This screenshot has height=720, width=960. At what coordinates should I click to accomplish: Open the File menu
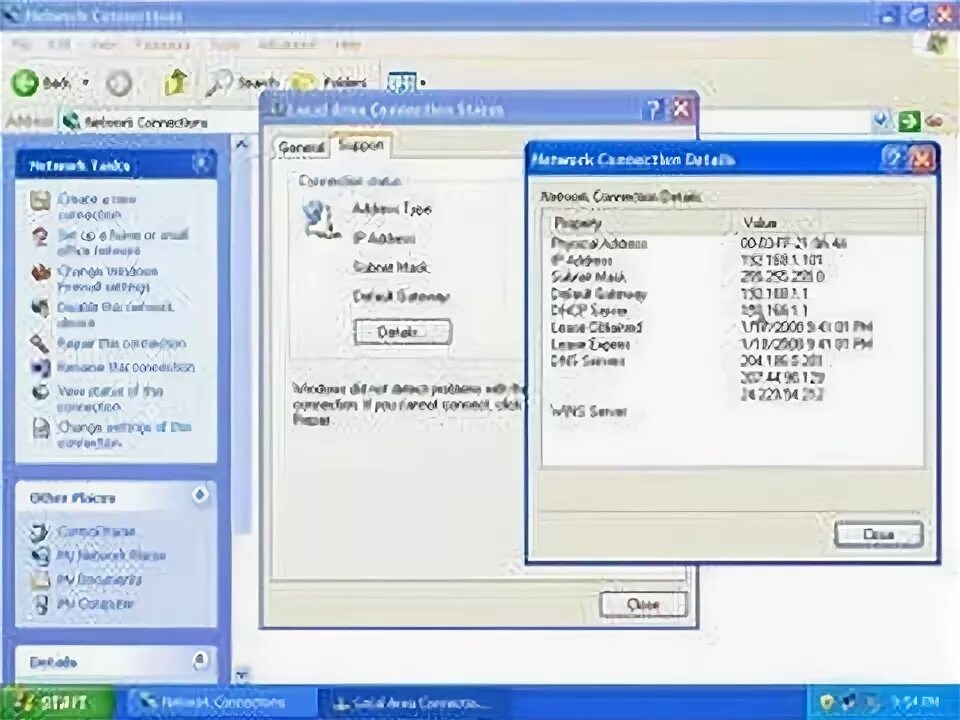point(21,45)
